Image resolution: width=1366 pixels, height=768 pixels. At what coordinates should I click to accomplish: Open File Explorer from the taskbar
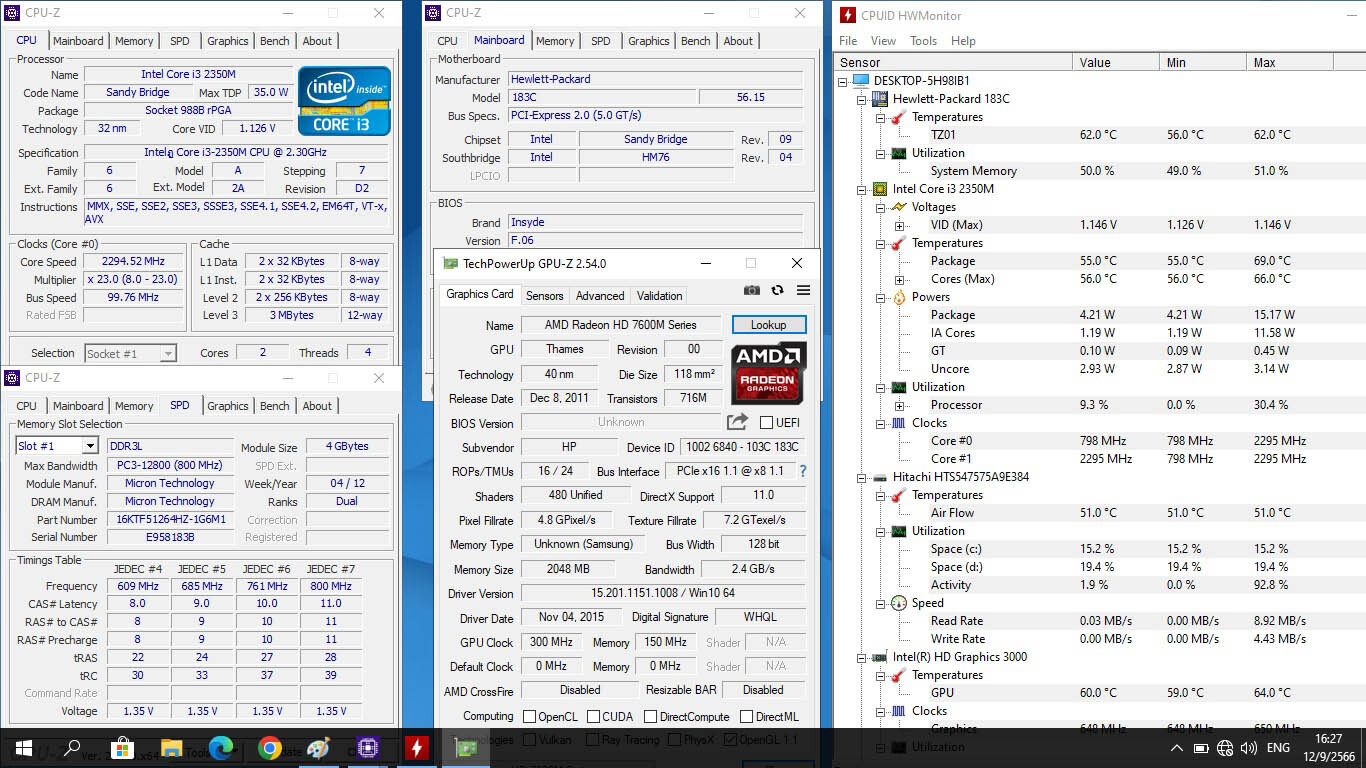click(x=171, y=748)
